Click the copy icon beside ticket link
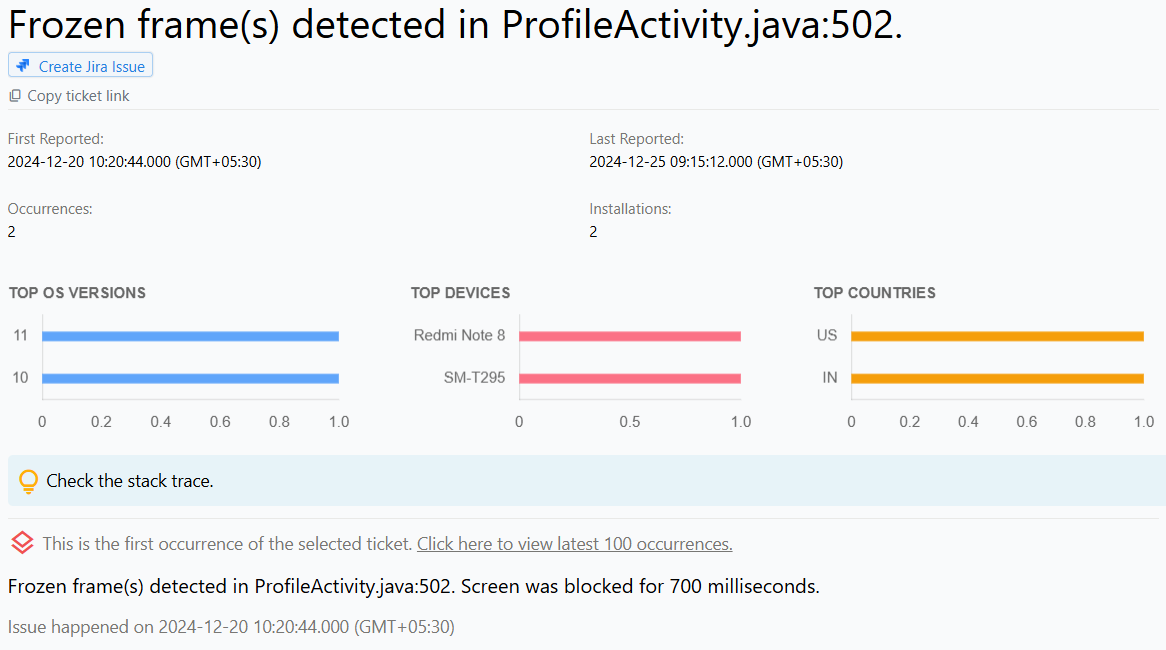Viewport: 1166px width, 650px height. click(x=15, y=96)
